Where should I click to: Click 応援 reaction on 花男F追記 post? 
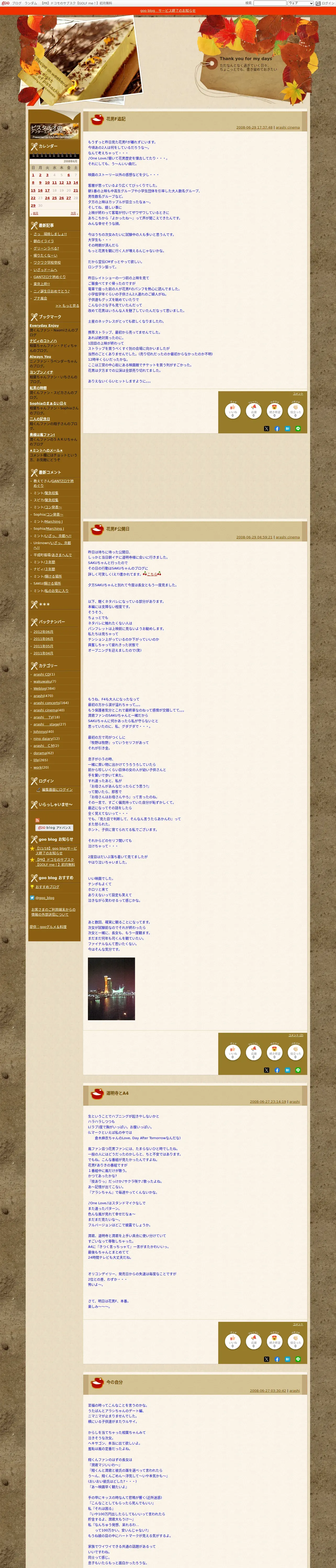coord(254,411)
